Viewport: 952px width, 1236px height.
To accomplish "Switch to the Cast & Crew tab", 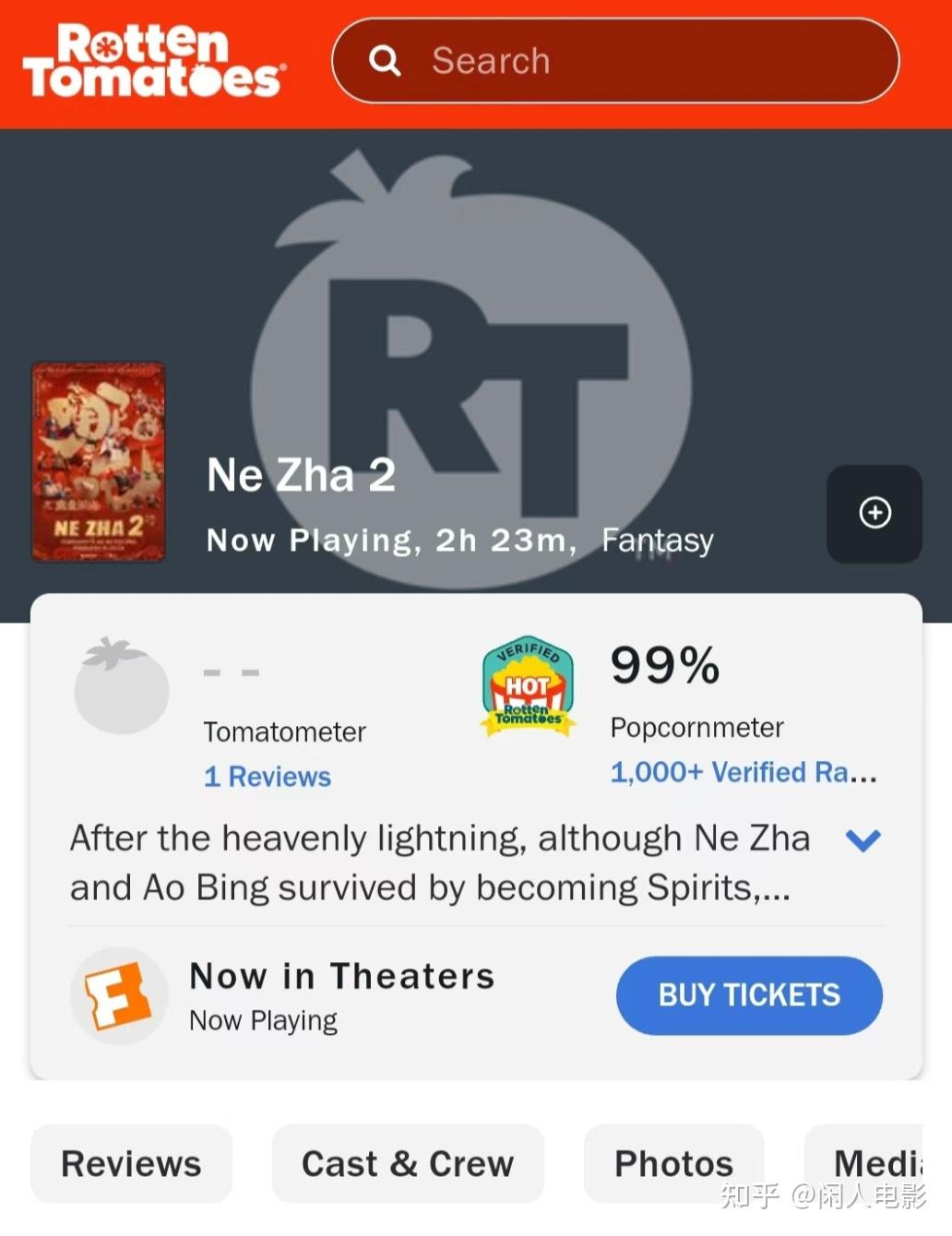I will (x=408, y=1163).
